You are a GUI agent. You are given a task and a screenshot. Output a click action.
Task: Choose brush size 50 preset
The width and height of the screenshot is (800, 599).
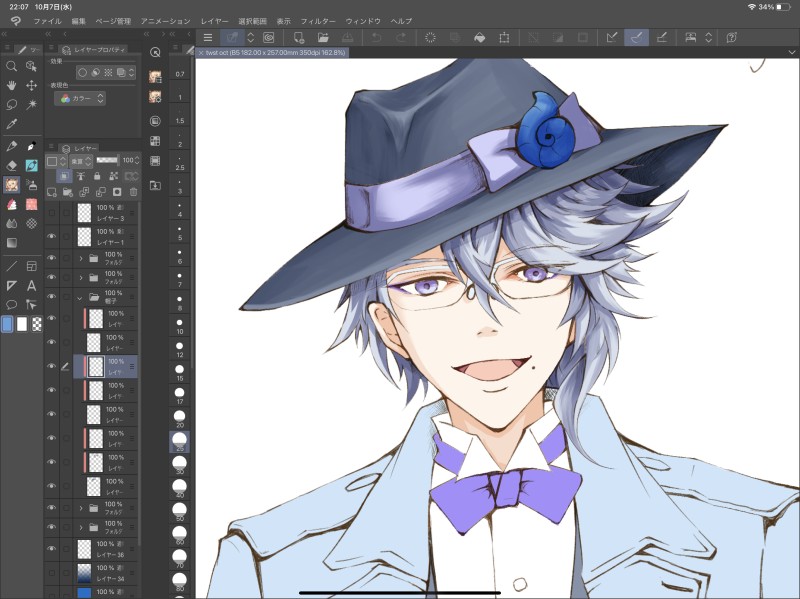pos(180,512)
